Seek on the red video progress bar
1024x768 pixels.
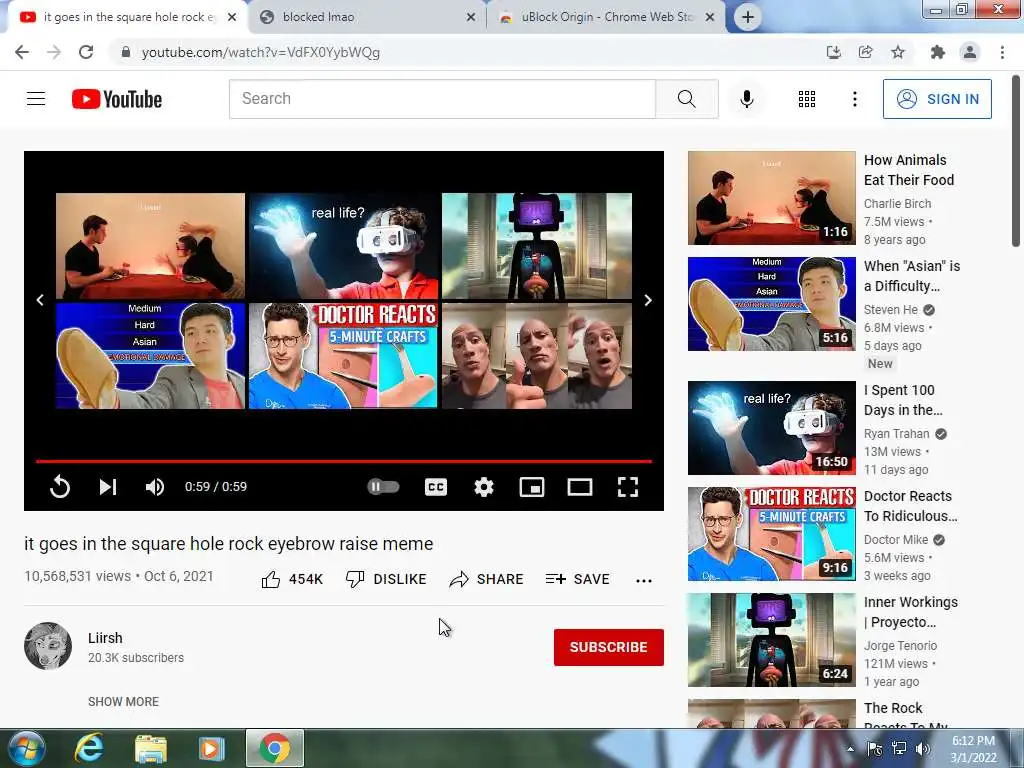(x=344, y=461)
